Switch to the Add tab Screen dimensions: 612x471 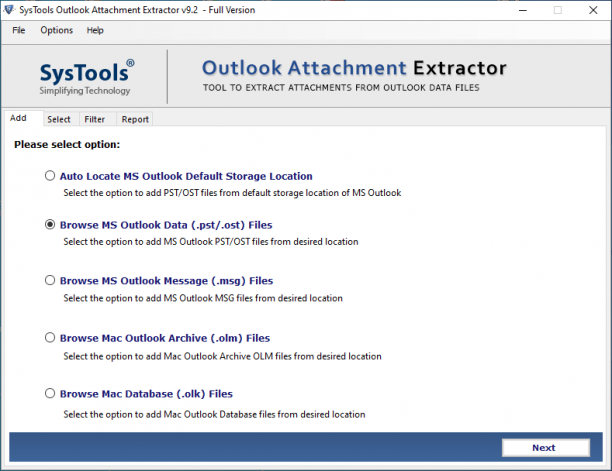pos(23,118)
